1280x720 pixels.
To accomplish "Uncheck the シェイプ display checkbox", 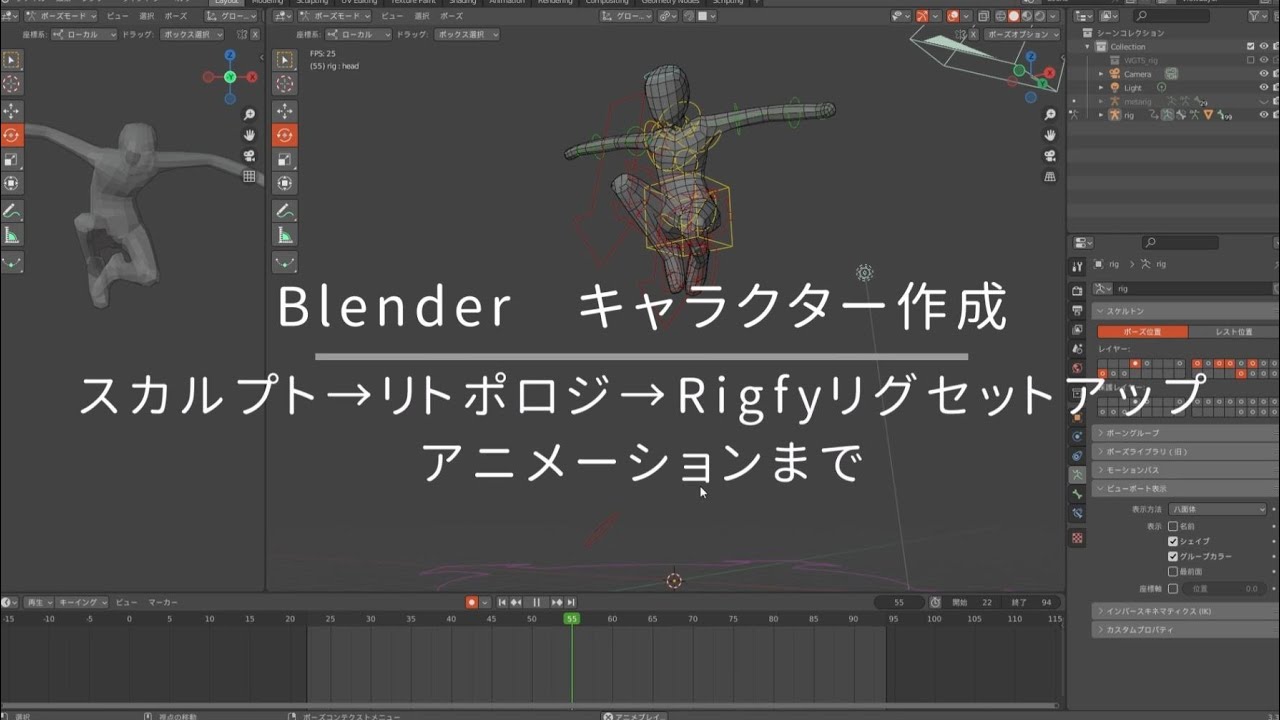I will pos(1174,541).
